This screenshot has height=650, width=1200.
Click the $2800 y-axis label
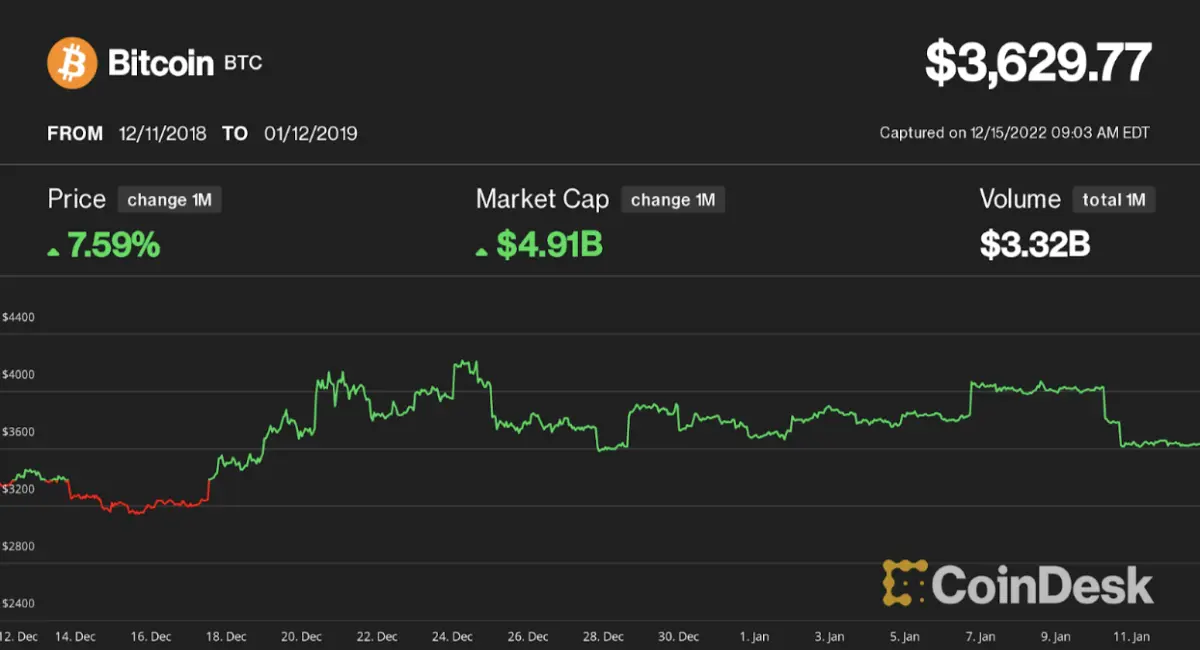click(18, 546)
